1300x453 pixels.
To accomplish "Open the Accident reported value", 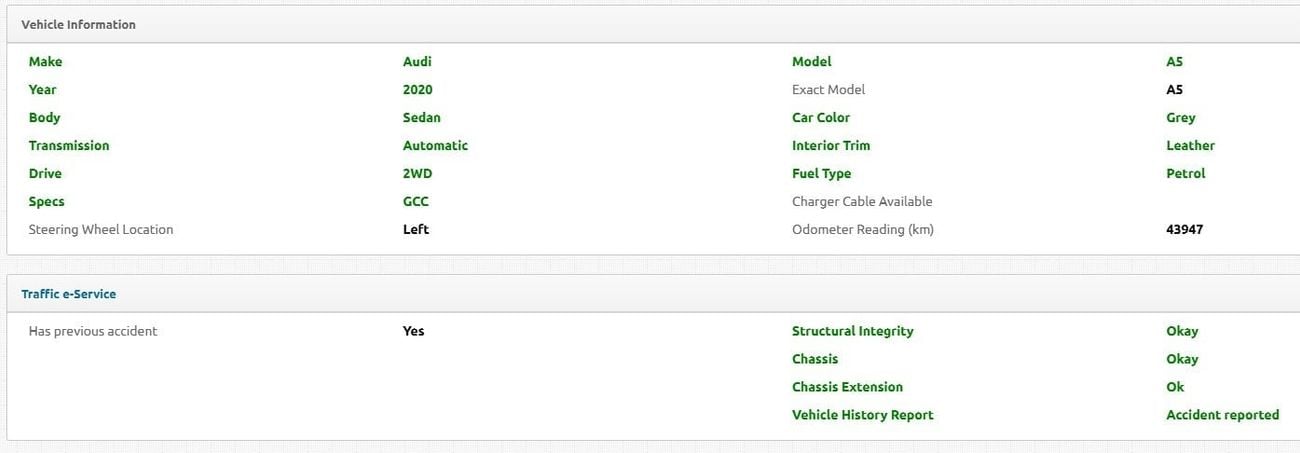I will point(1222,415).
